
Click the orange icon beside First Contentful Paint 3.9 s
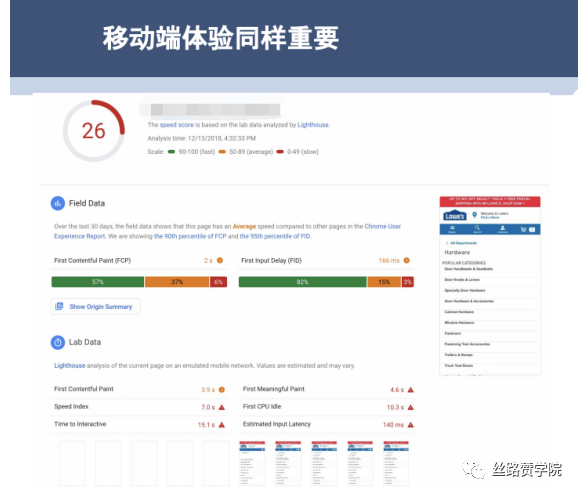222,390
